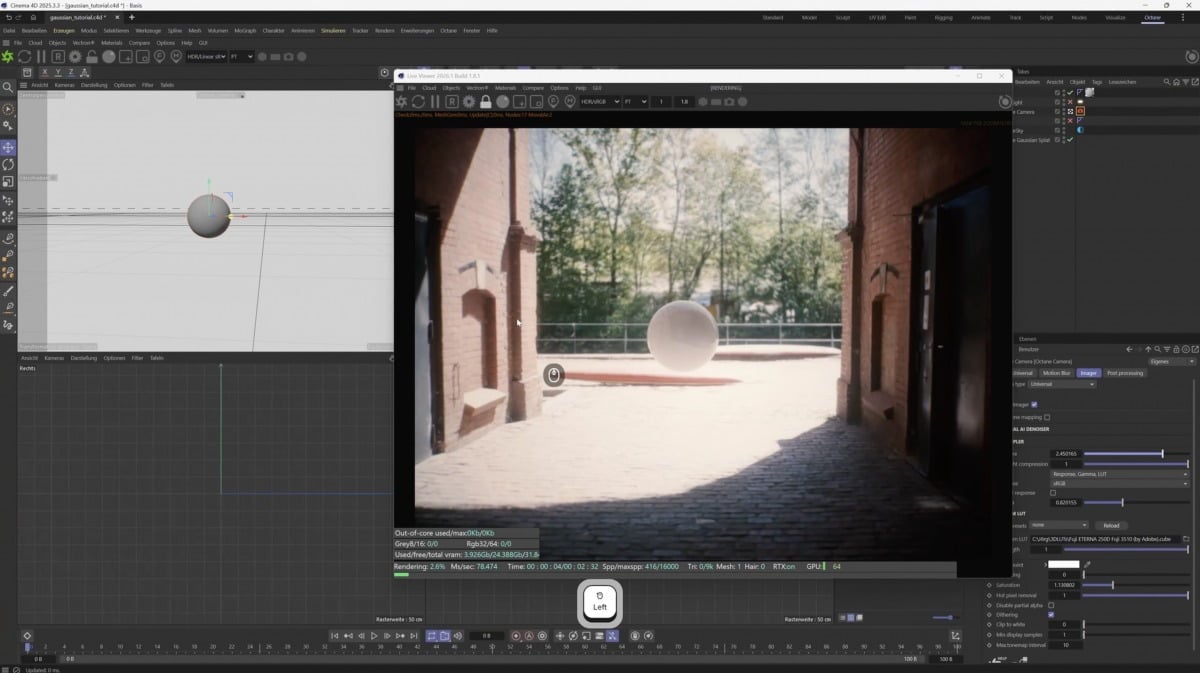Image resolution: width=1200 pixels, height=673 pixels.
Task: Open settings gear in docked Octane toolbar
Action: 75,57
